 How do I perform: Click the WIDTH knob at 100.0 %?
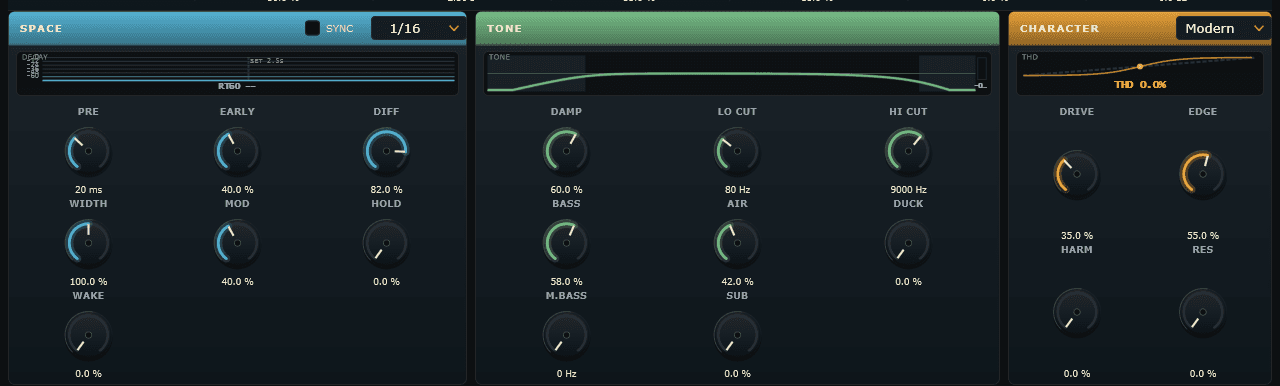(x=88, y=244)
